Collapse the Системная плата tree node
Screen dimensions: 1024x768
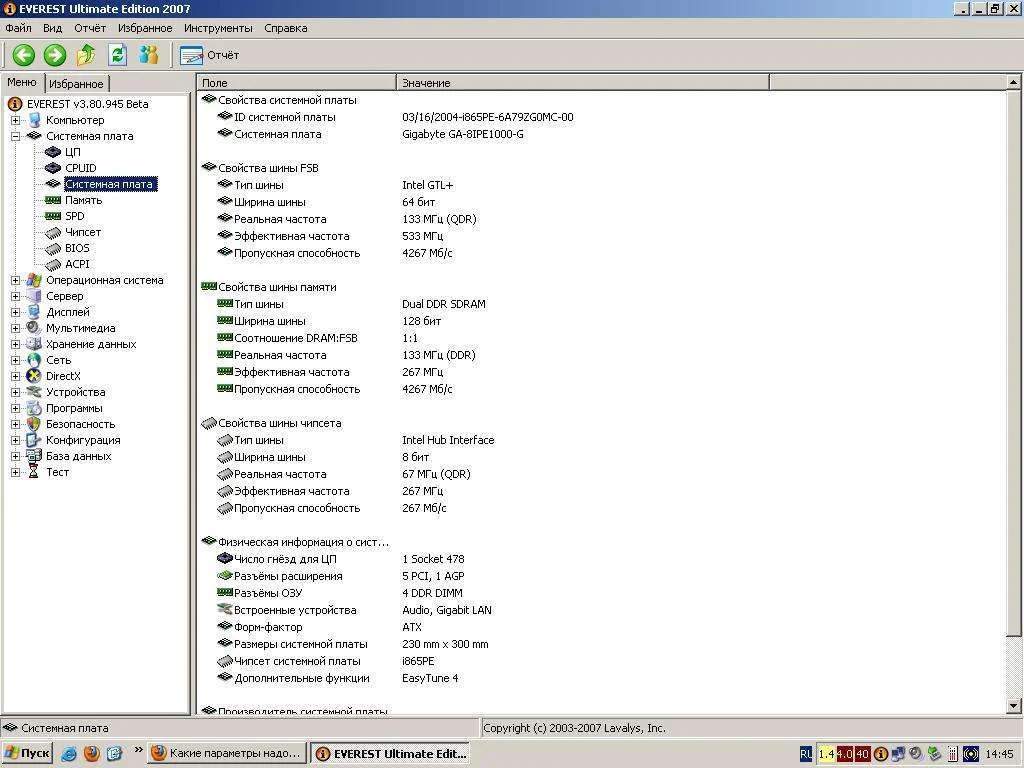point(16,136)
